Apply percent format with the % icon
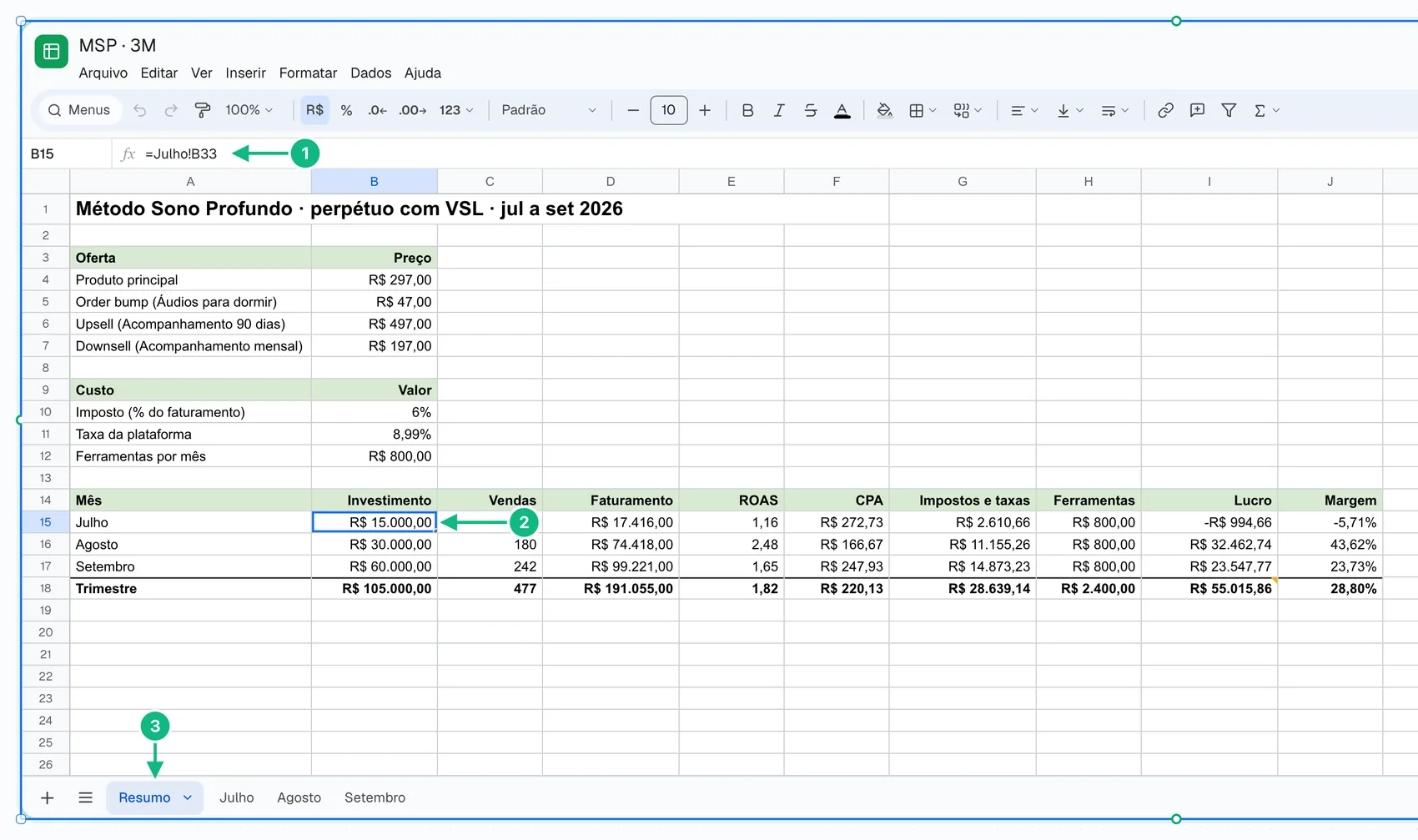The height and width of the screenshot is (840, 1418). tap(346, 110)
